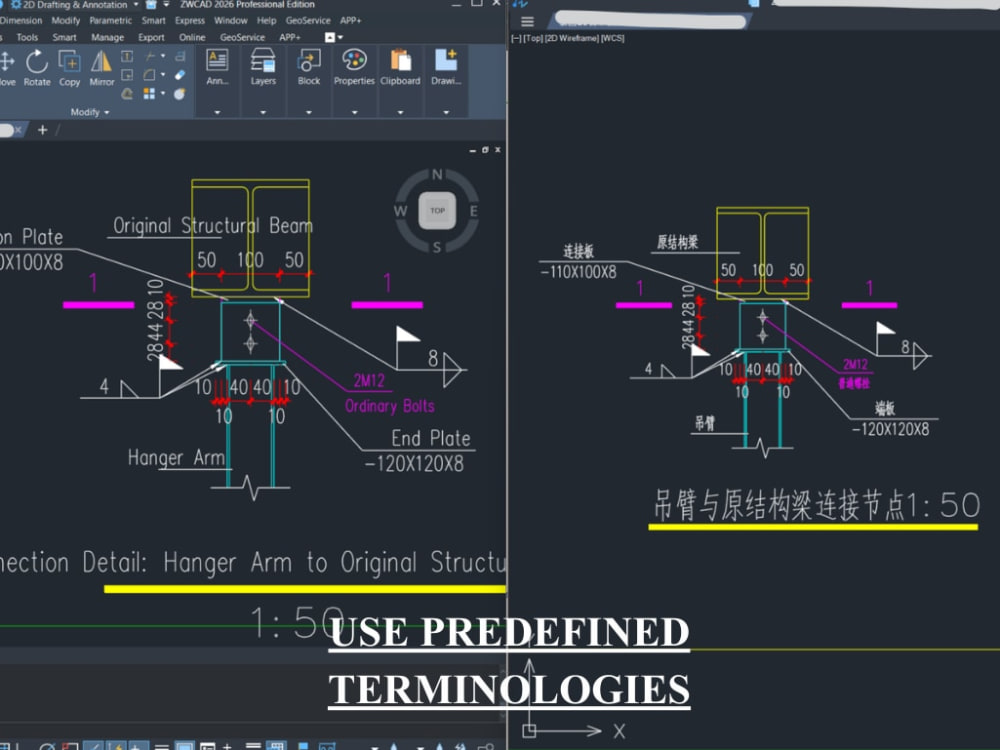The height and width of the screenshot is (750, 1000).
Task: Expand the Modify panel
Action: 89,112
